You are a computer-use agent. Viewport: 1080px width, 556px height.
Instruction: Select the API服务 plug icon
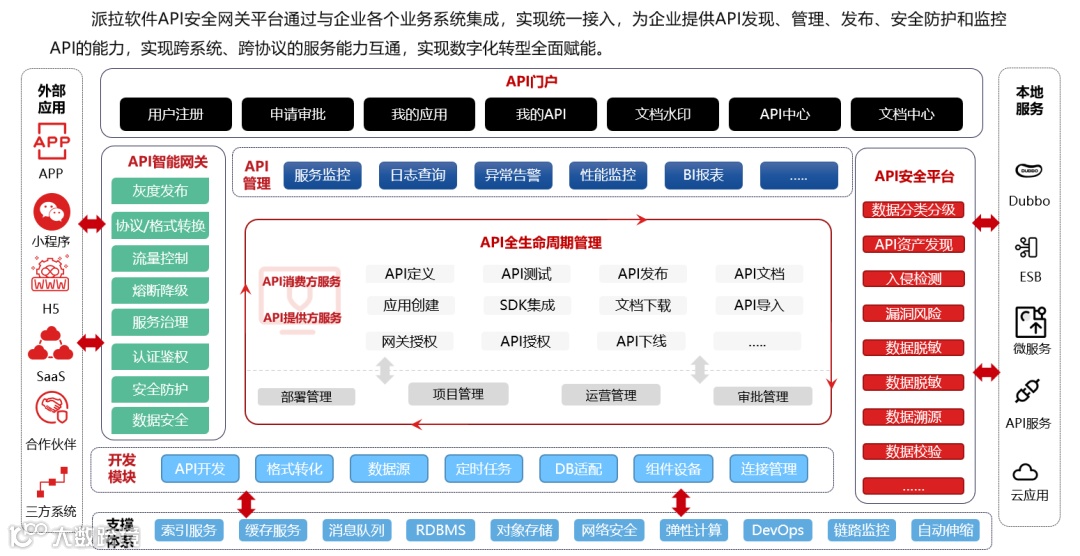tap(1028, 392)
